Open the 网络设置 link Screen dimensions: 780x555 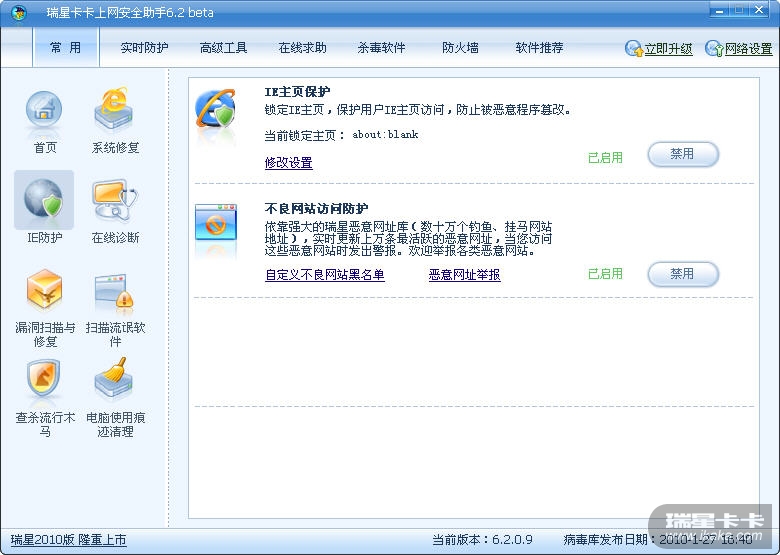point(749,49)
